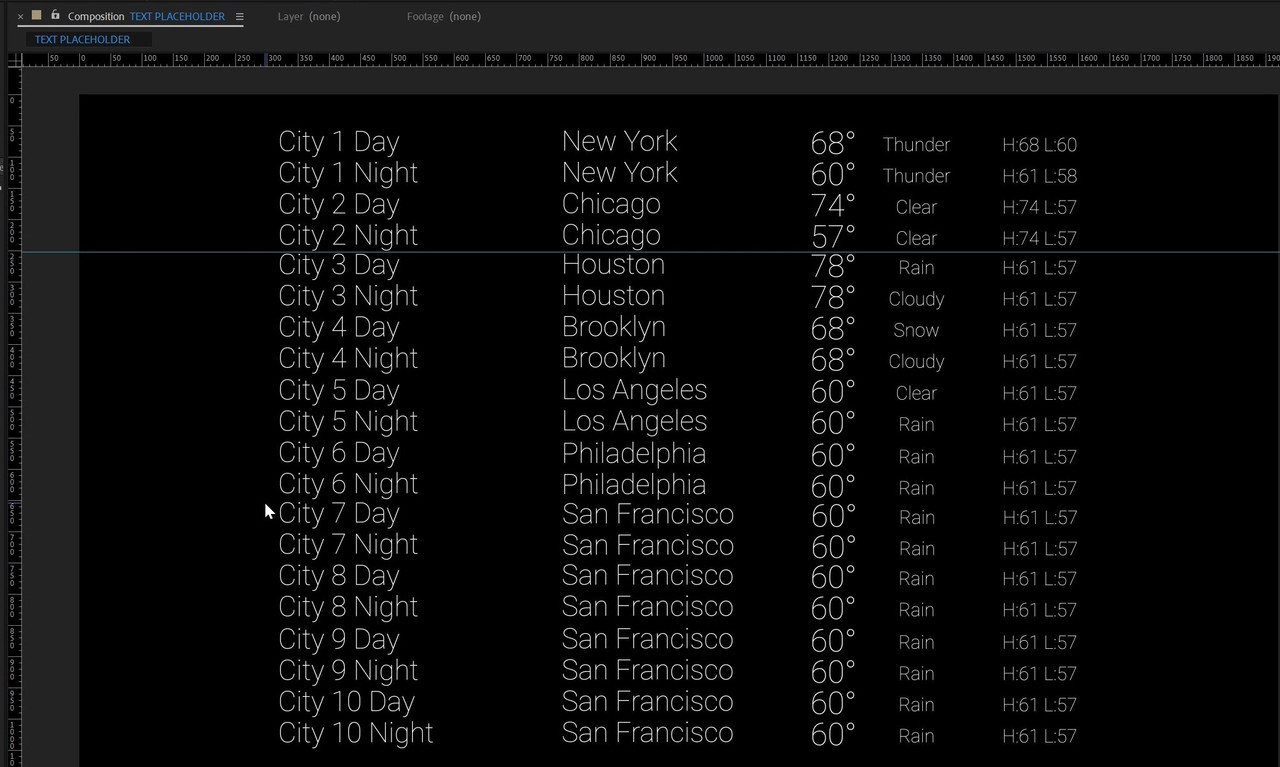
Task: Select the City 1 Day text
Action: (339, 143)
